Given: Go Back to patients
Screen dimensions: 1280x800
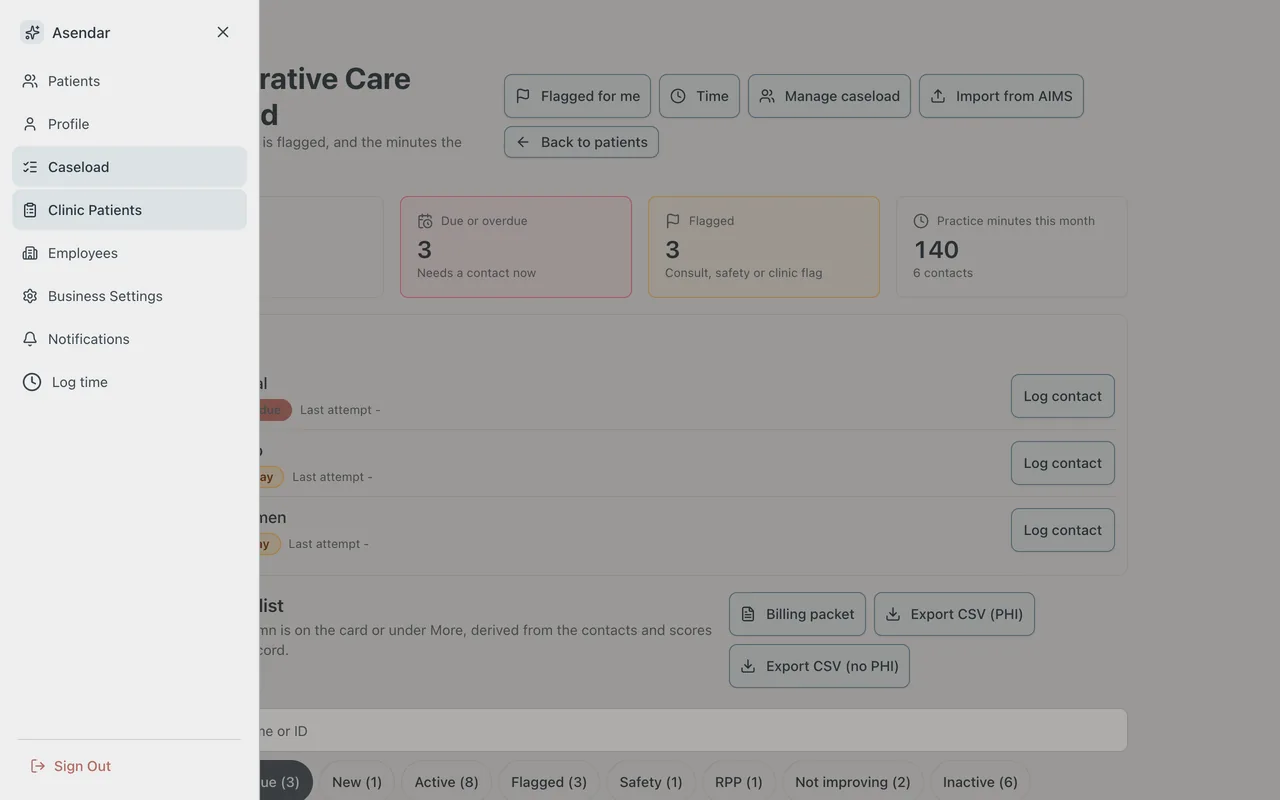Looking at the screenshot, I should coord(581,142).
